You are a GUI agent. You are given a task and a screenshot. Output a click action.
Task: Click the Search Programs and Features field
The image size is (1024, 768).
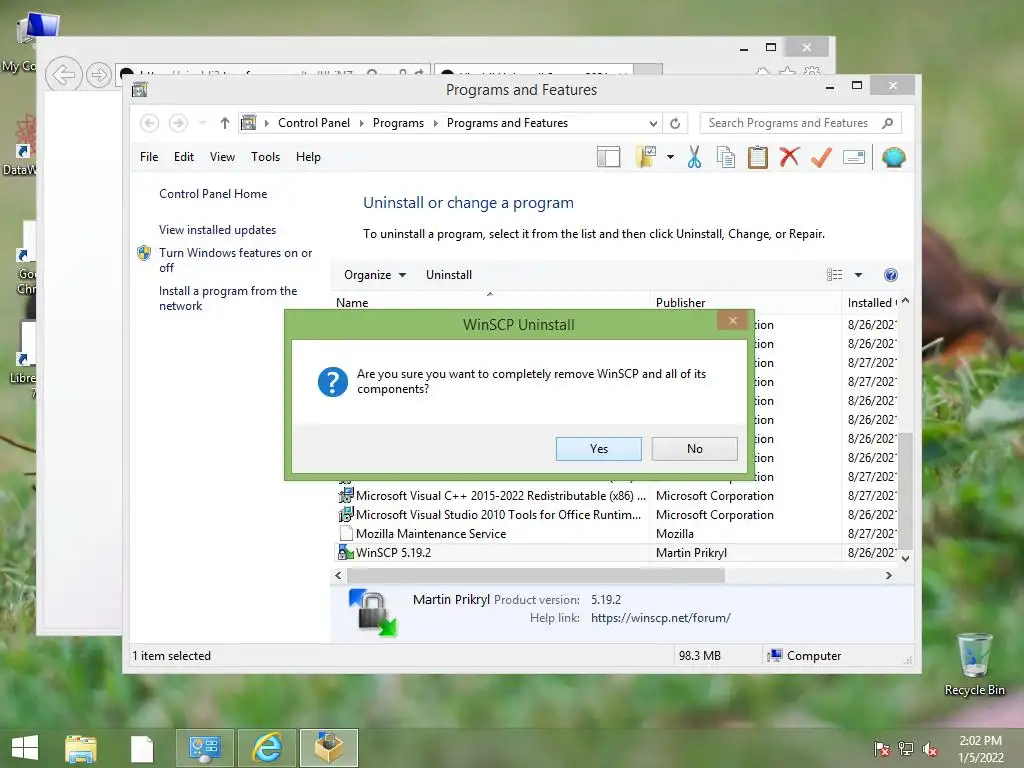click(x=800, y=123)
